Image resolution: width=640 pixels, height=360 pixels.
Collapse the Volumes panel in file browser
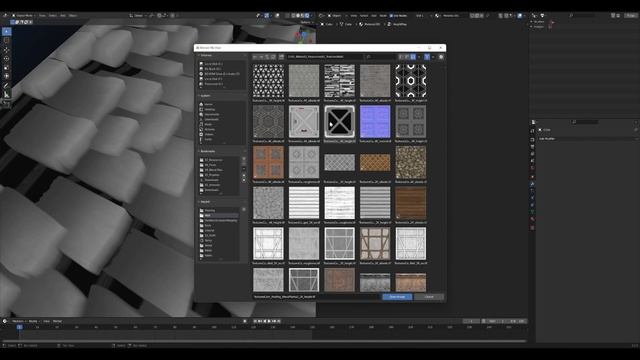[205, 55]
